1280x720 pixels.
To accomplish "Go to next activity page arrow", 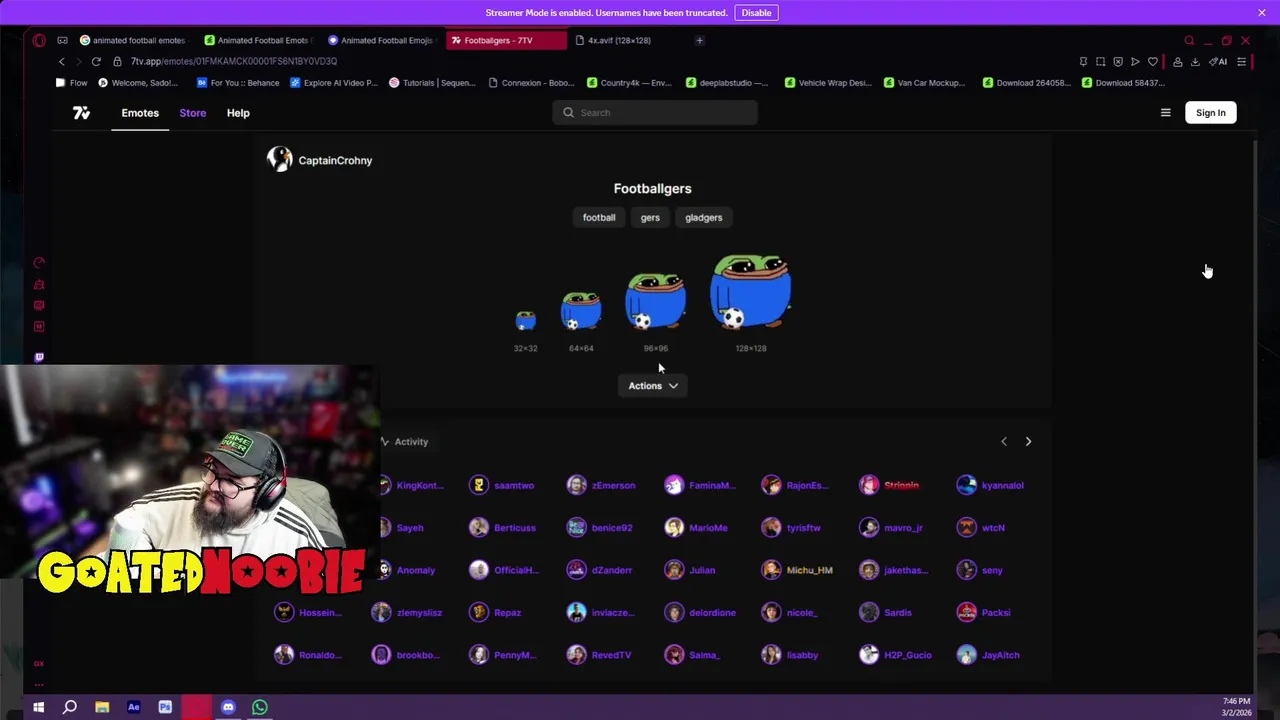I will pos(1028,441).
